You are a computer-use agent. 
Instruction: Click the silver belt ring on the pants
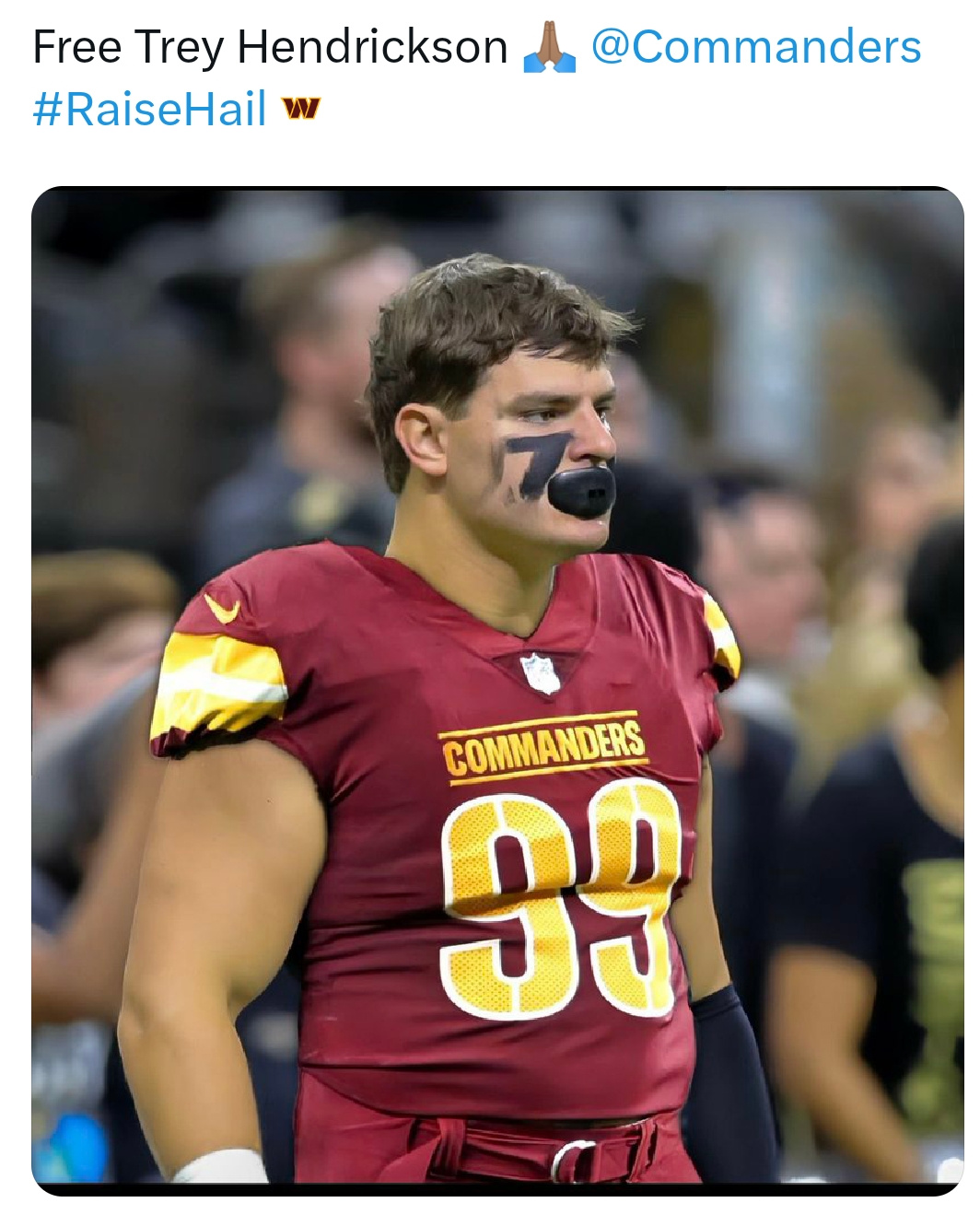[x=573, y=1161]
